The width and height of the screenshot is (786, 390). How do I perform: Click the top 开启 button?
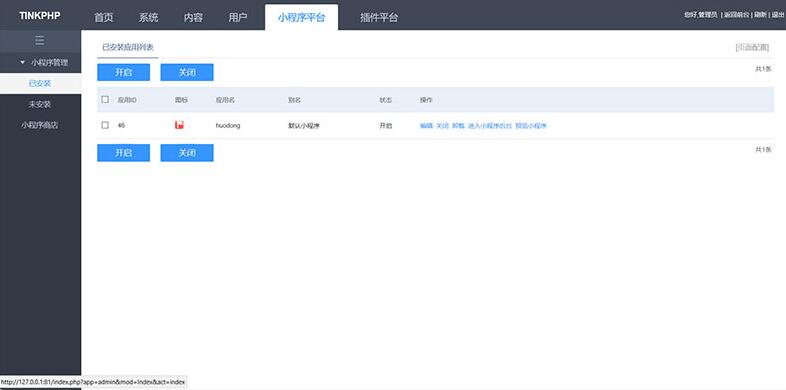123,72
